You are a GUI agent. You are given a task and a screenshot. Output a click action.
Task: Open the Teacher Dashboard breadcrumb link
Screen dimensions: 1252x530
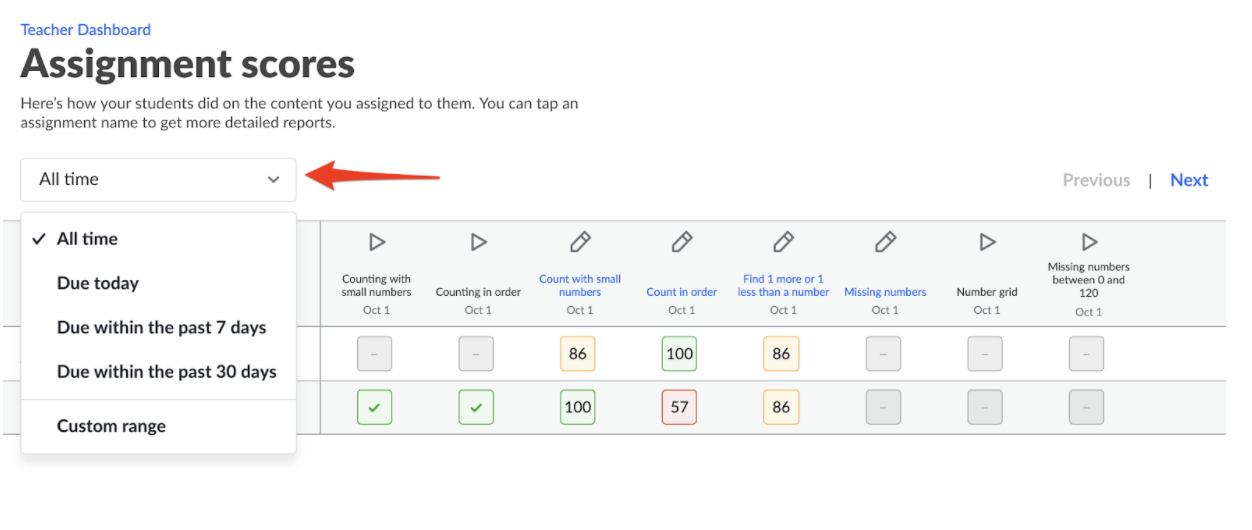(86, 30)
